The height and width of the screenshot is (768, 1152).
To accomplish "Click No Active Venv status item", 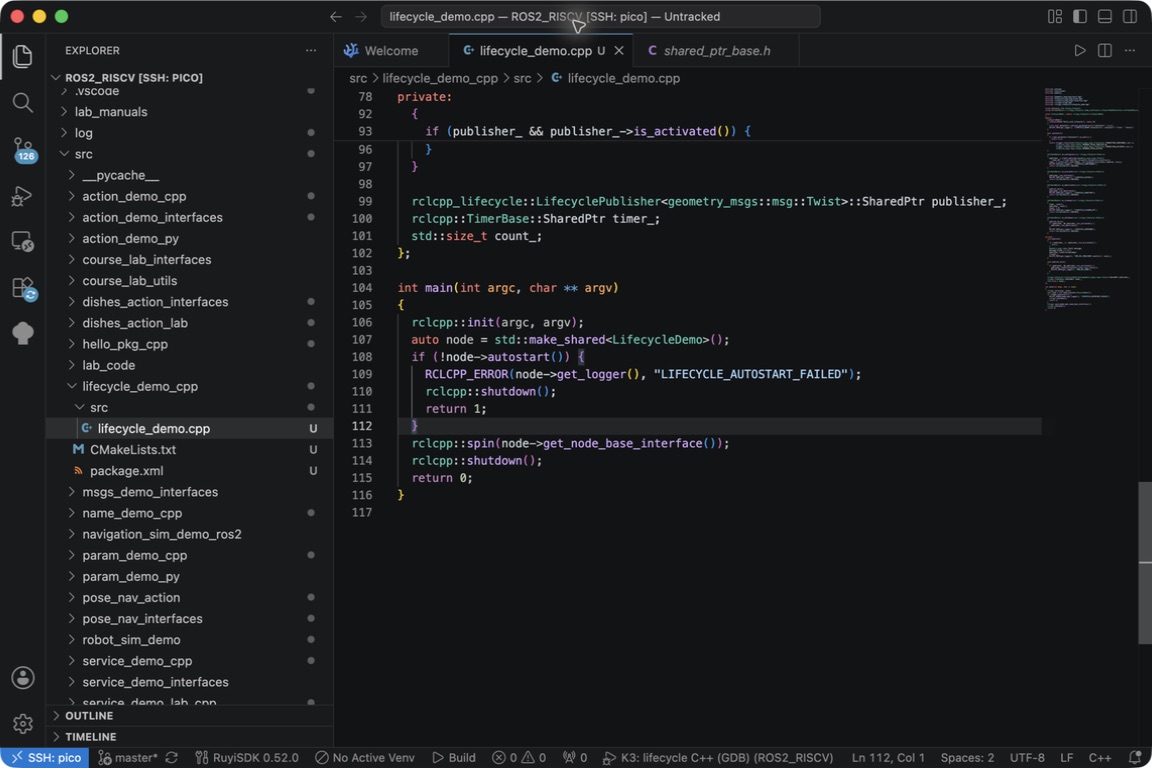I will pos(364,758).
